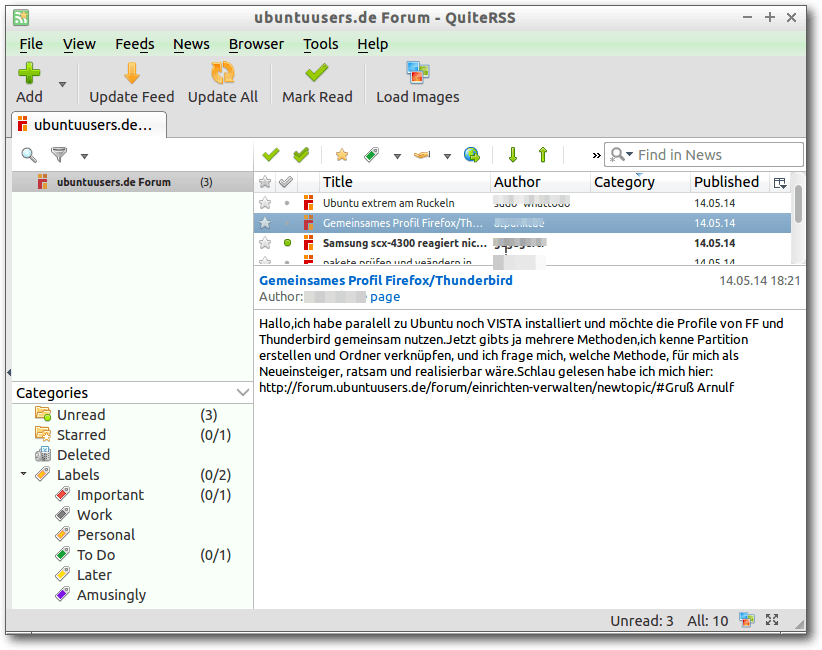Select ubuntuusers.de Forum in the feed tree
Viewport: 822px width, 650px height.
(133, 182)
